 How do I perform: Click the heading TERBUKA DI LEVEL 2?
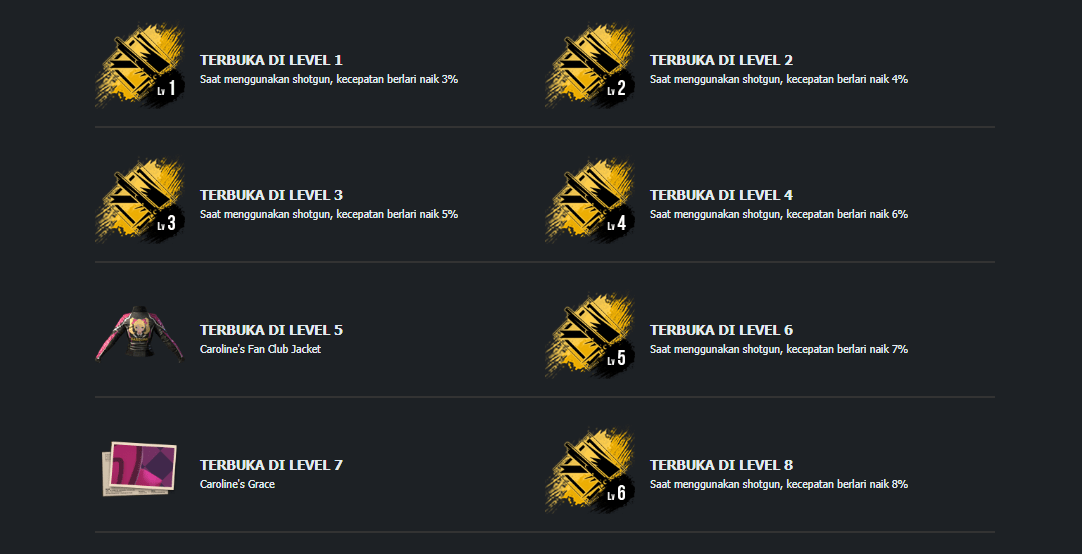coord(721,60)
